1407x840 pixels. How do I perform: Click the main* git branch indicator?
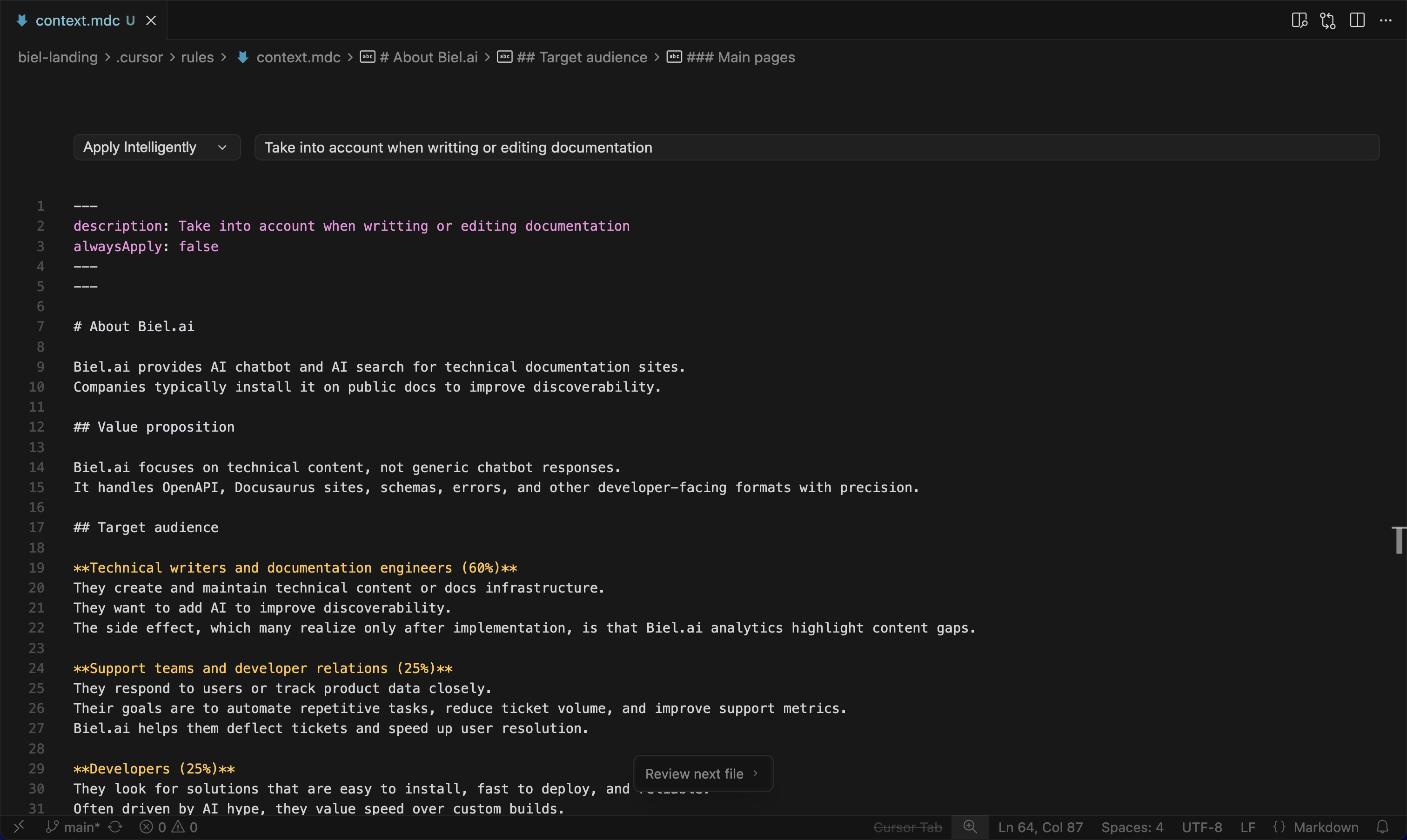(74, 827)
